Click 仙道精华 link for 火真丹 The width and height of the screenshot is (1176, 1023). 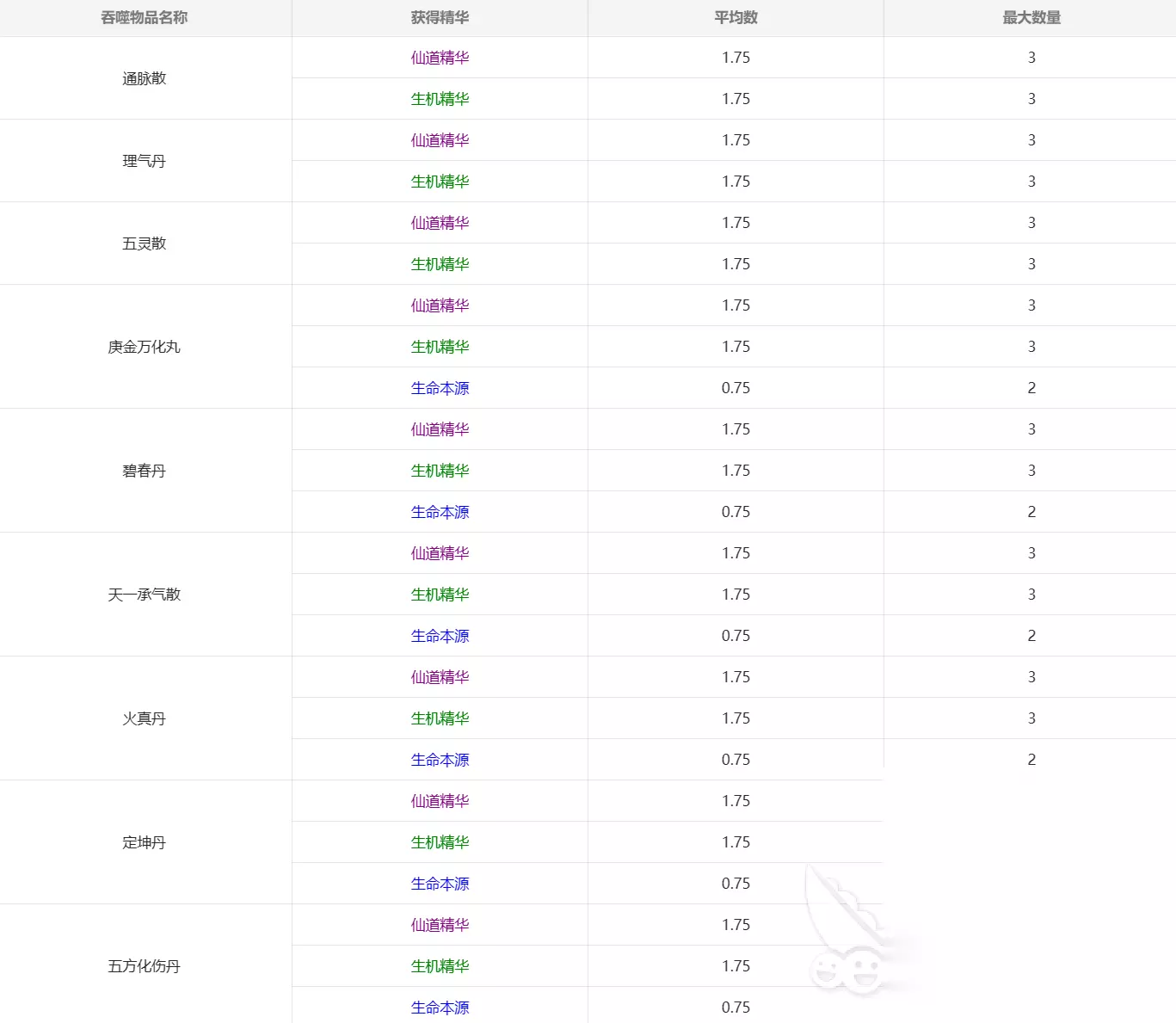click(x=440, y=677)
